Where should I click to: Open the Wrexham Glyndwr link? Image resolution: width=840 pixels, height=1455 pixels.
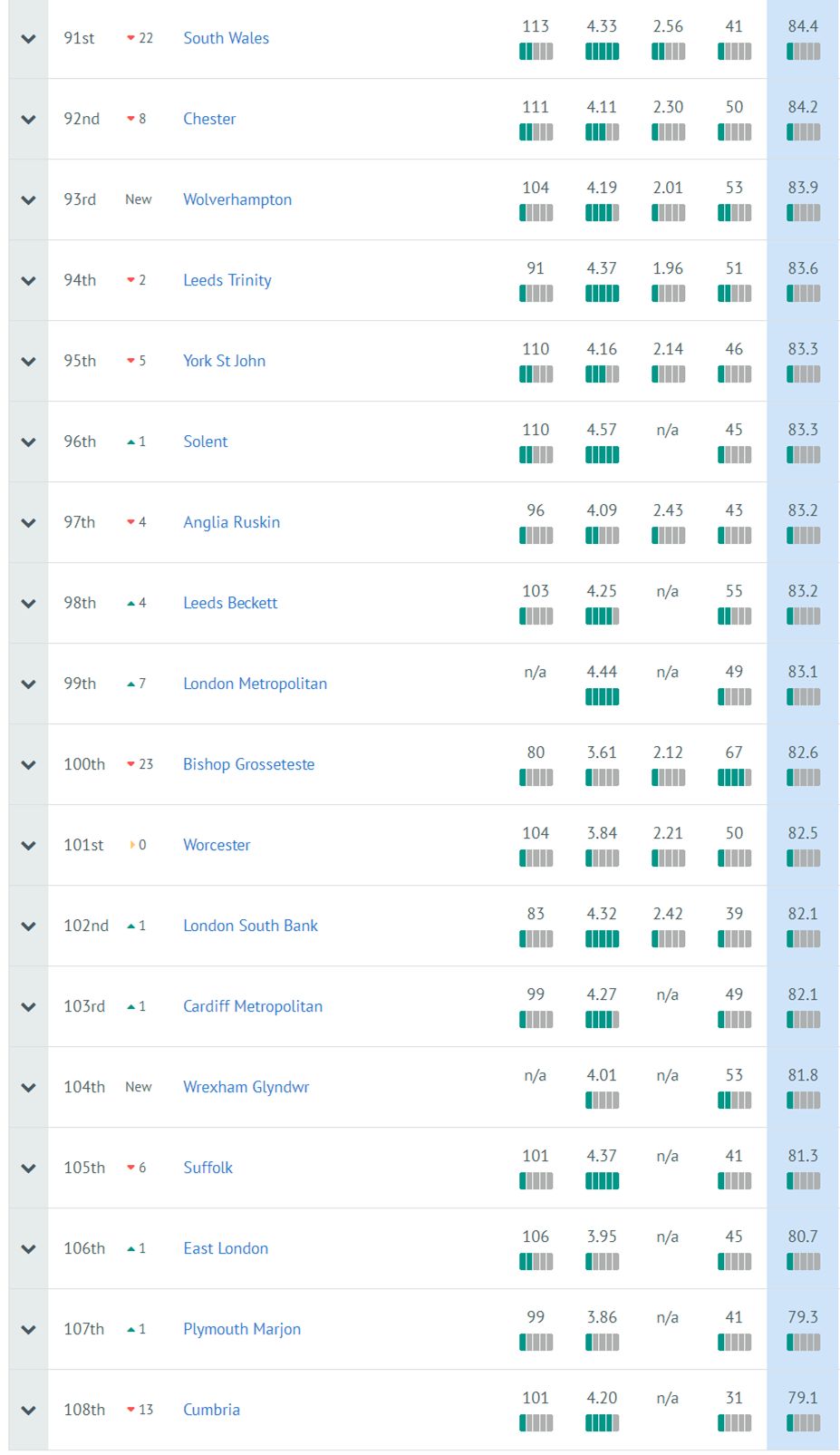(246, 1087)
